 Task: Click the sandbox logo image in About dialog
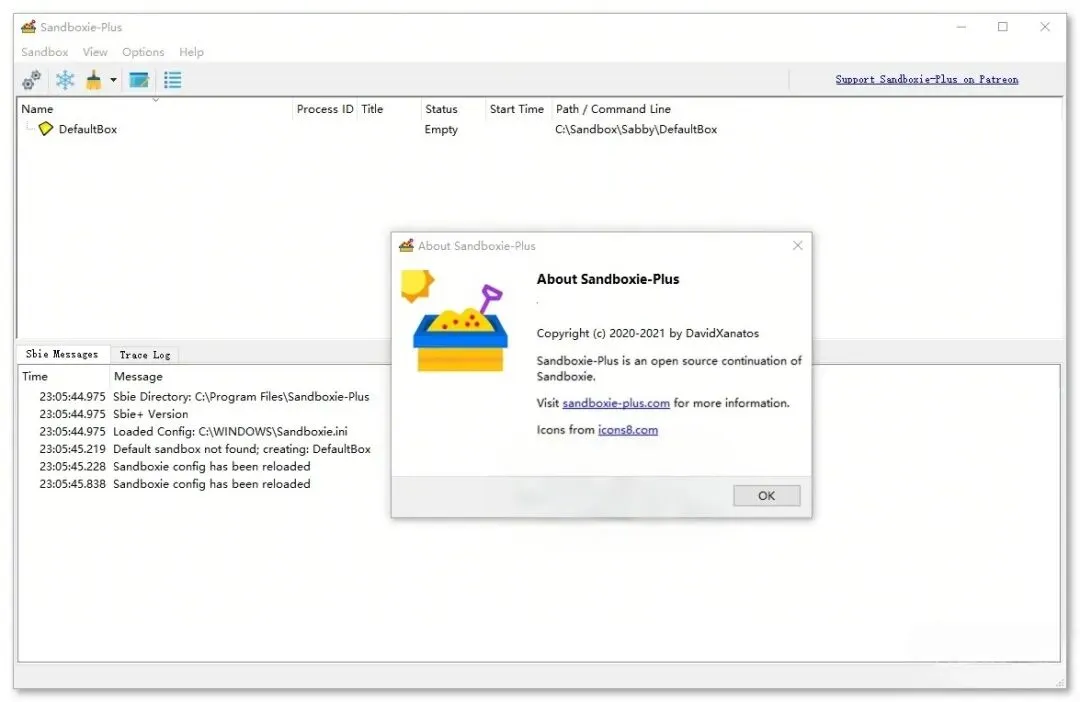click(x=455, y=321)
